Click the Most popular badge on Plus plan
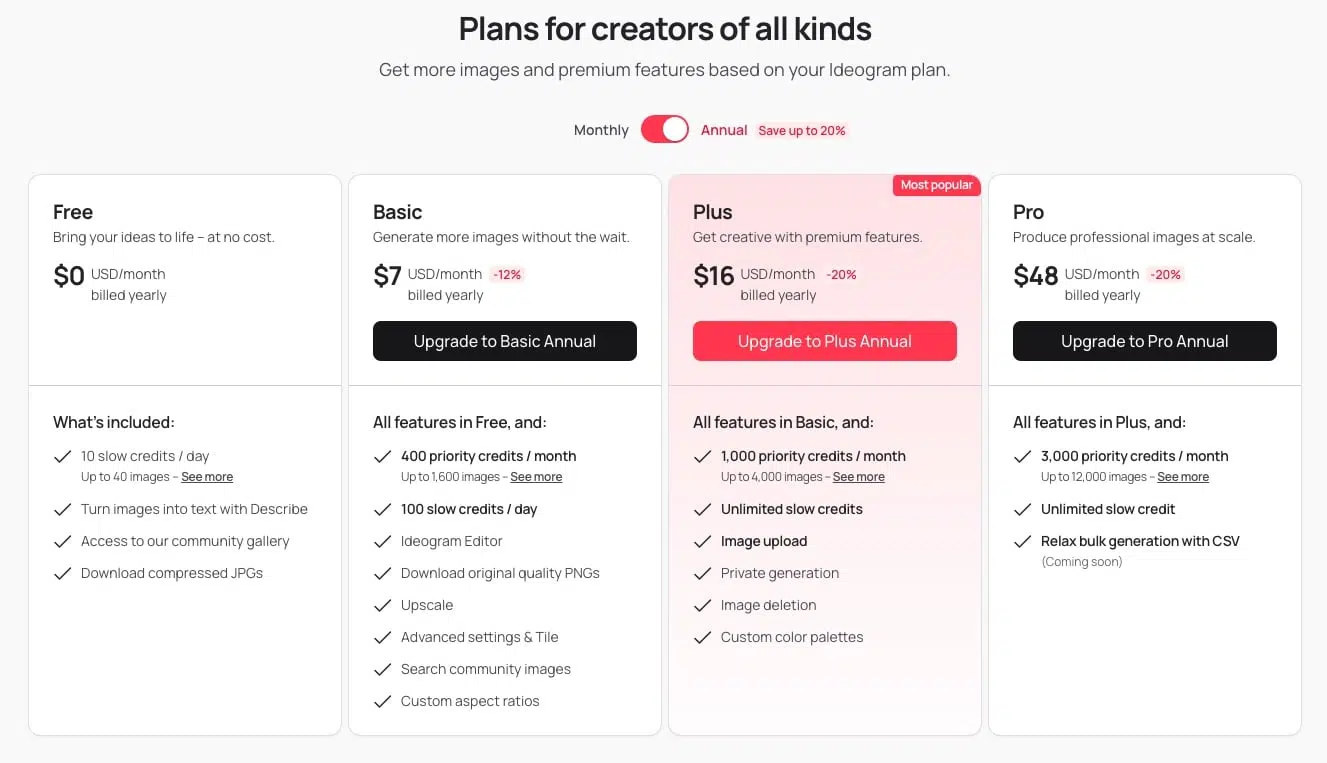Screen dimensions: 1327x763 click(936, 185)
